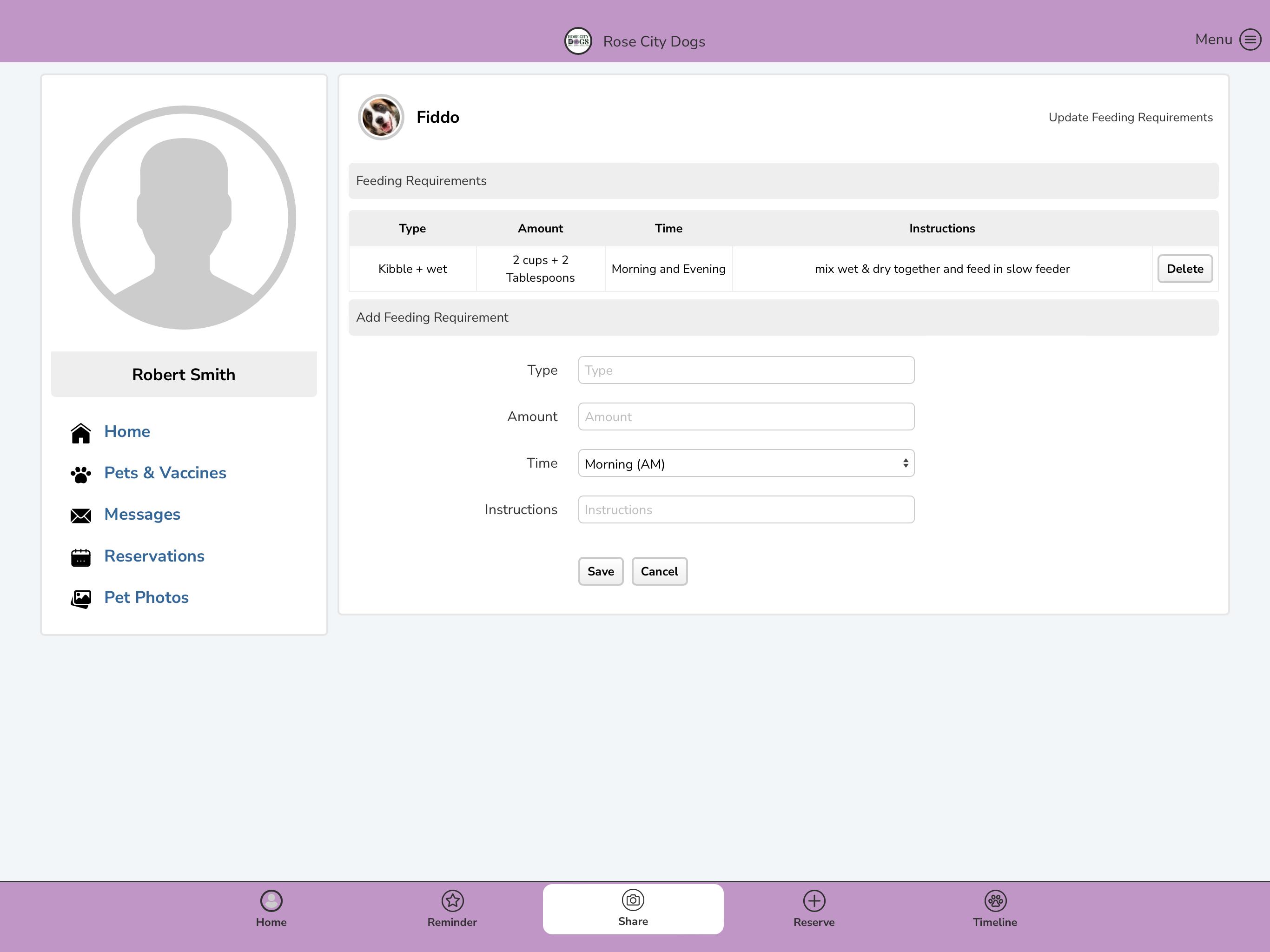Viewport: 1270px width, 952px height.
Task: Tap the Reminder star icon
Action: [x=452, y=901]
